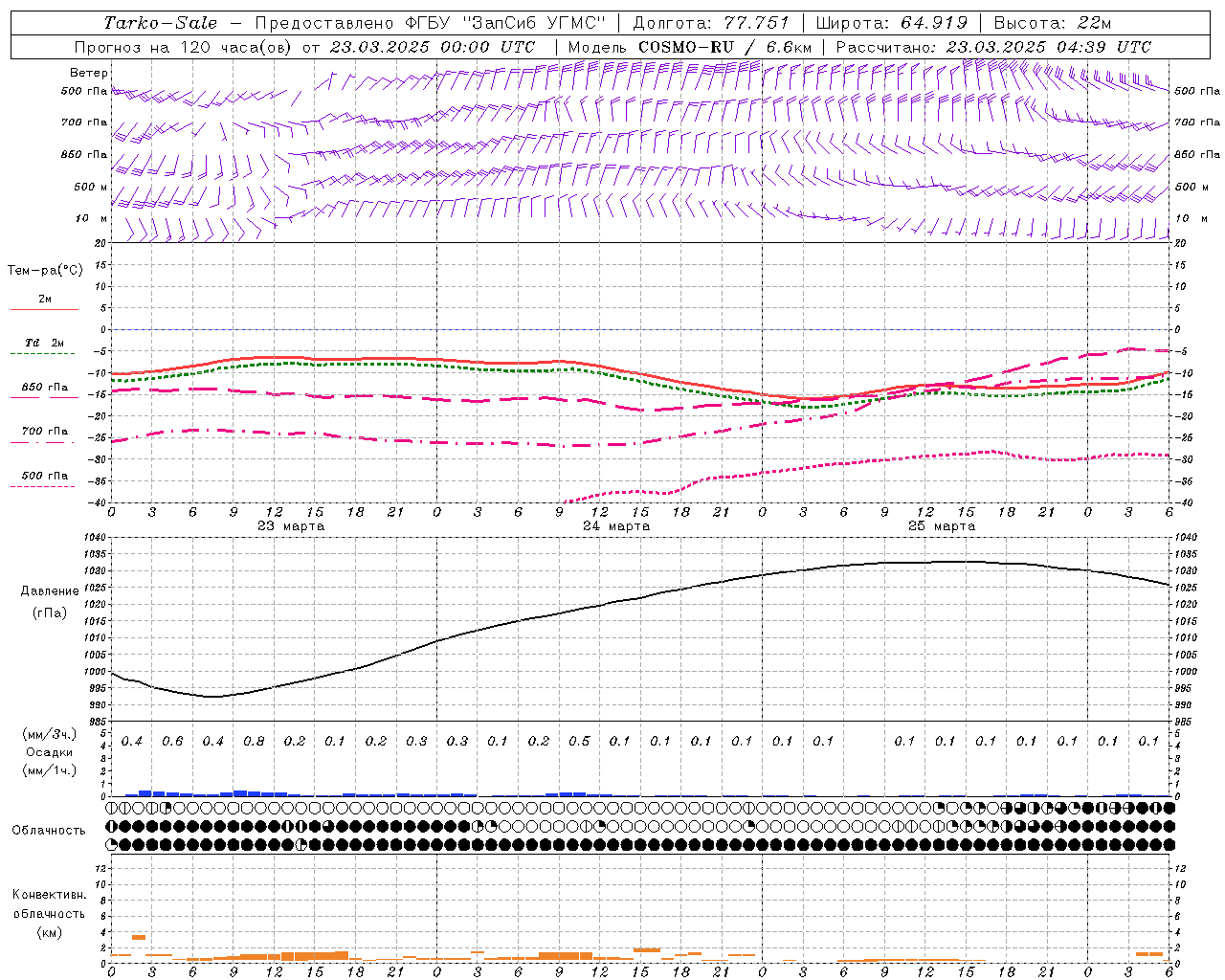Viewport: 1225px width, 980px height.
Task: Click the 700 гПа temperature legend label
Action: point(45,431)
